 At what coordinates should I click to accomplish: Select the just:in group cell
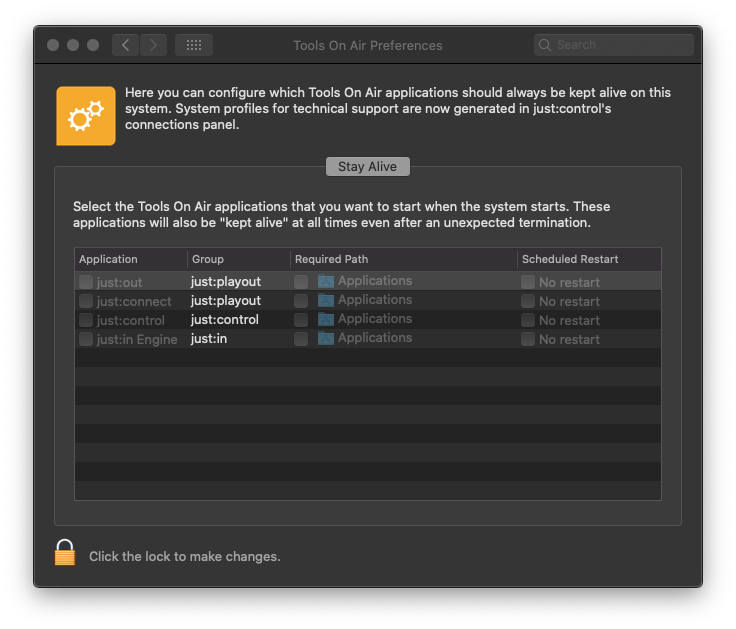coord(209,338)
